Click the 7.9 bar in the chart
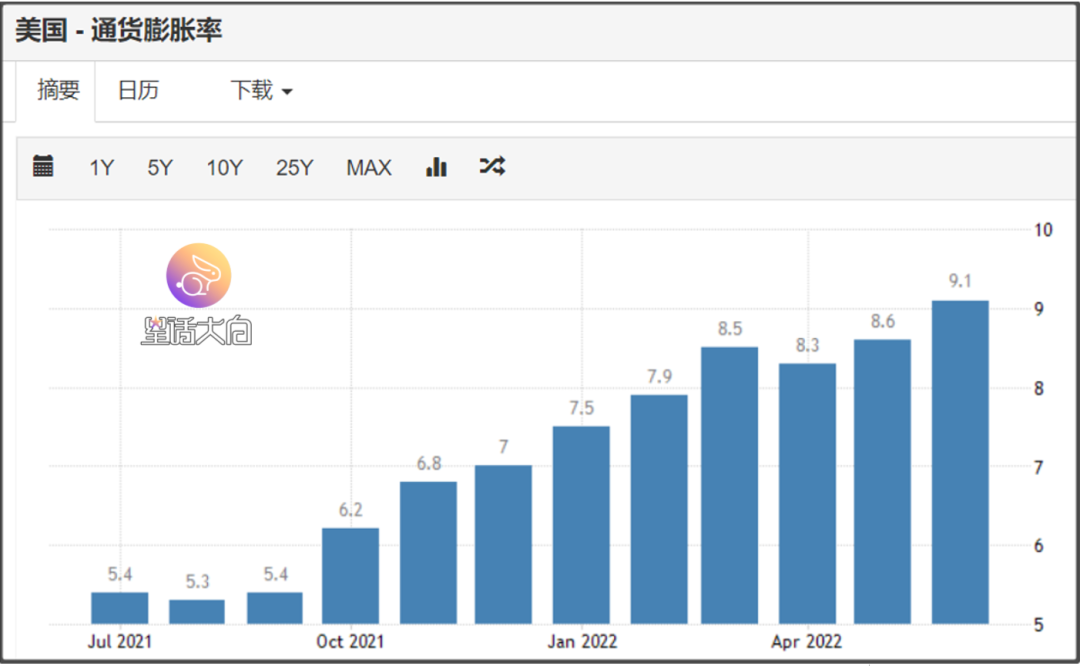1080x666 pixels. tap(658, 510)
